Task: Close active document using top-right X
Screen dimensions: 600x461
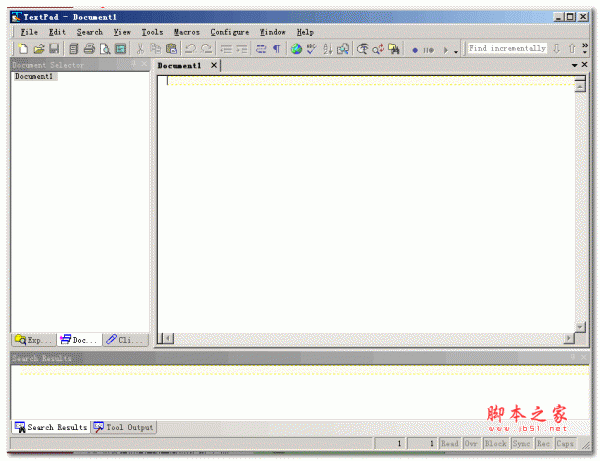Action: 584,65
